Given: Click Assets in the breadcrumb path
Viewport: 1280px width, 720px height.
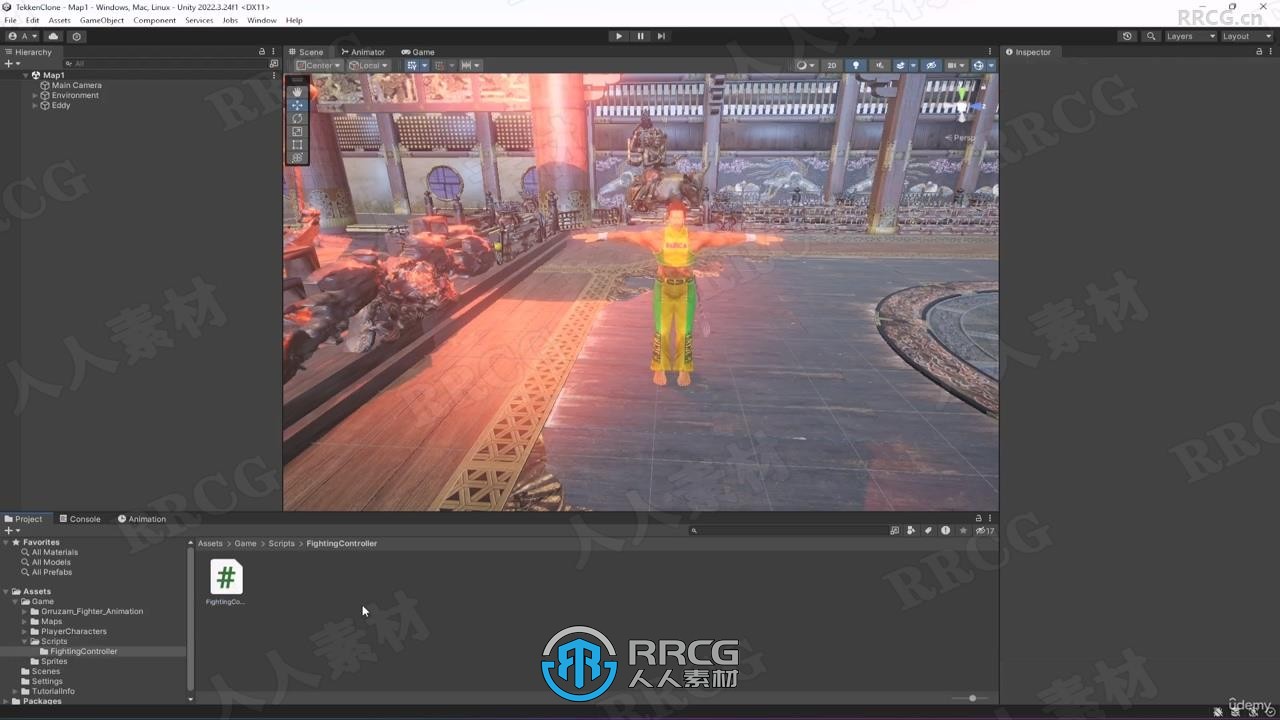Looking at the screenshot, I should point(210,543).
